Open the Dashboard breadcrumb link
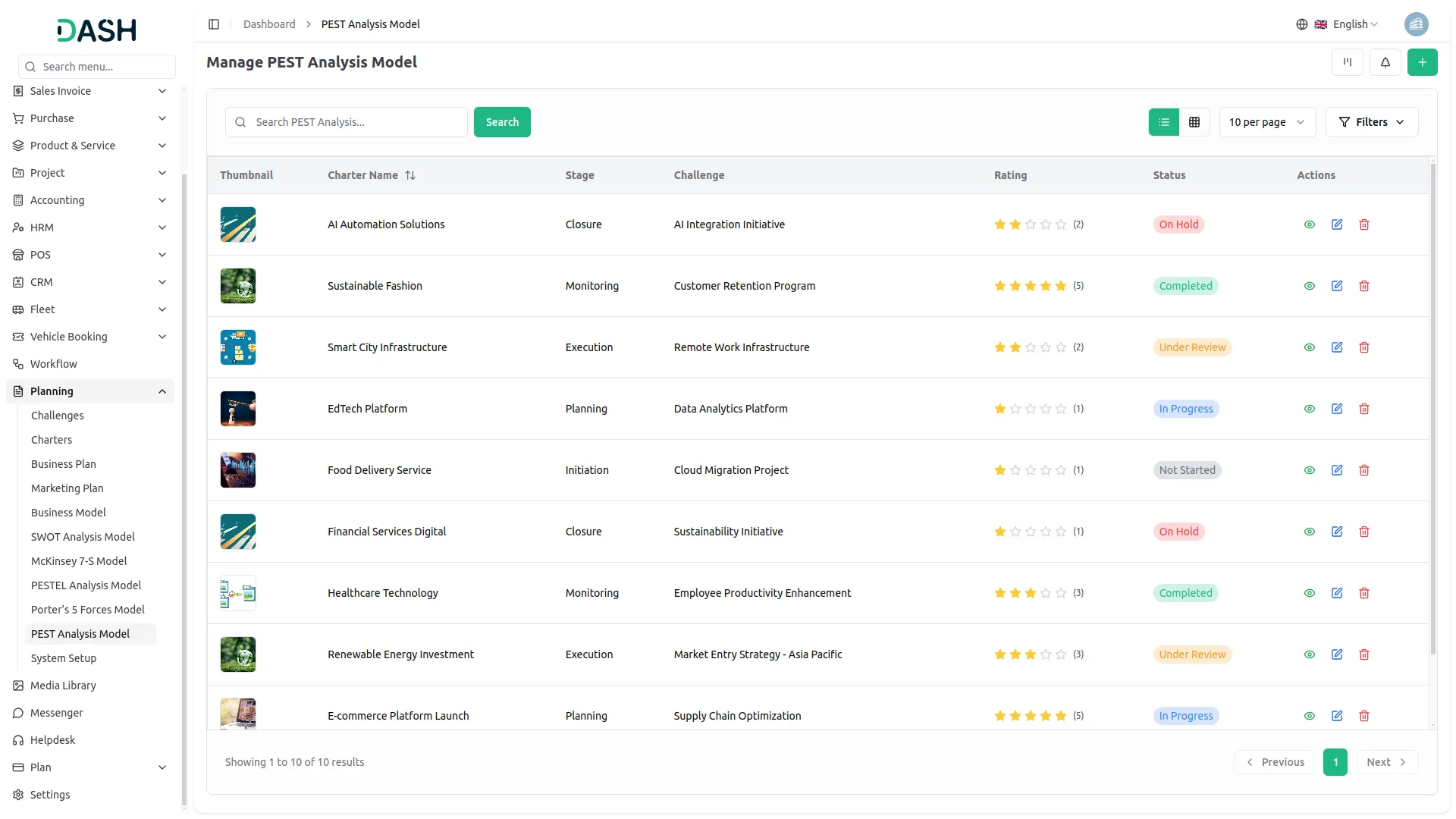 (x=269, y=24)
